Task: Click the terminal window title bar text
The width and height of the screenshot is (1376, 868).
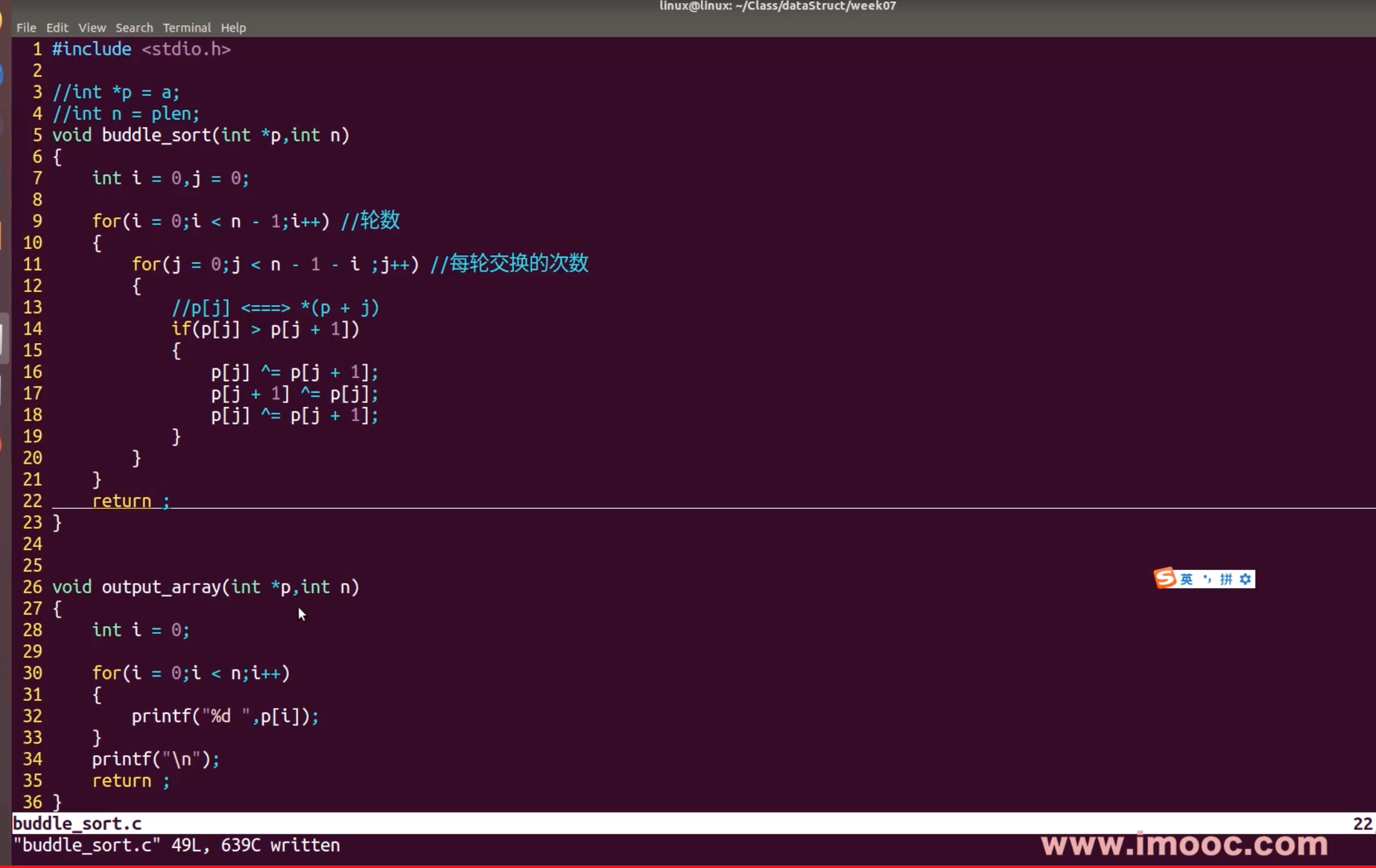Action: (777, 6)
